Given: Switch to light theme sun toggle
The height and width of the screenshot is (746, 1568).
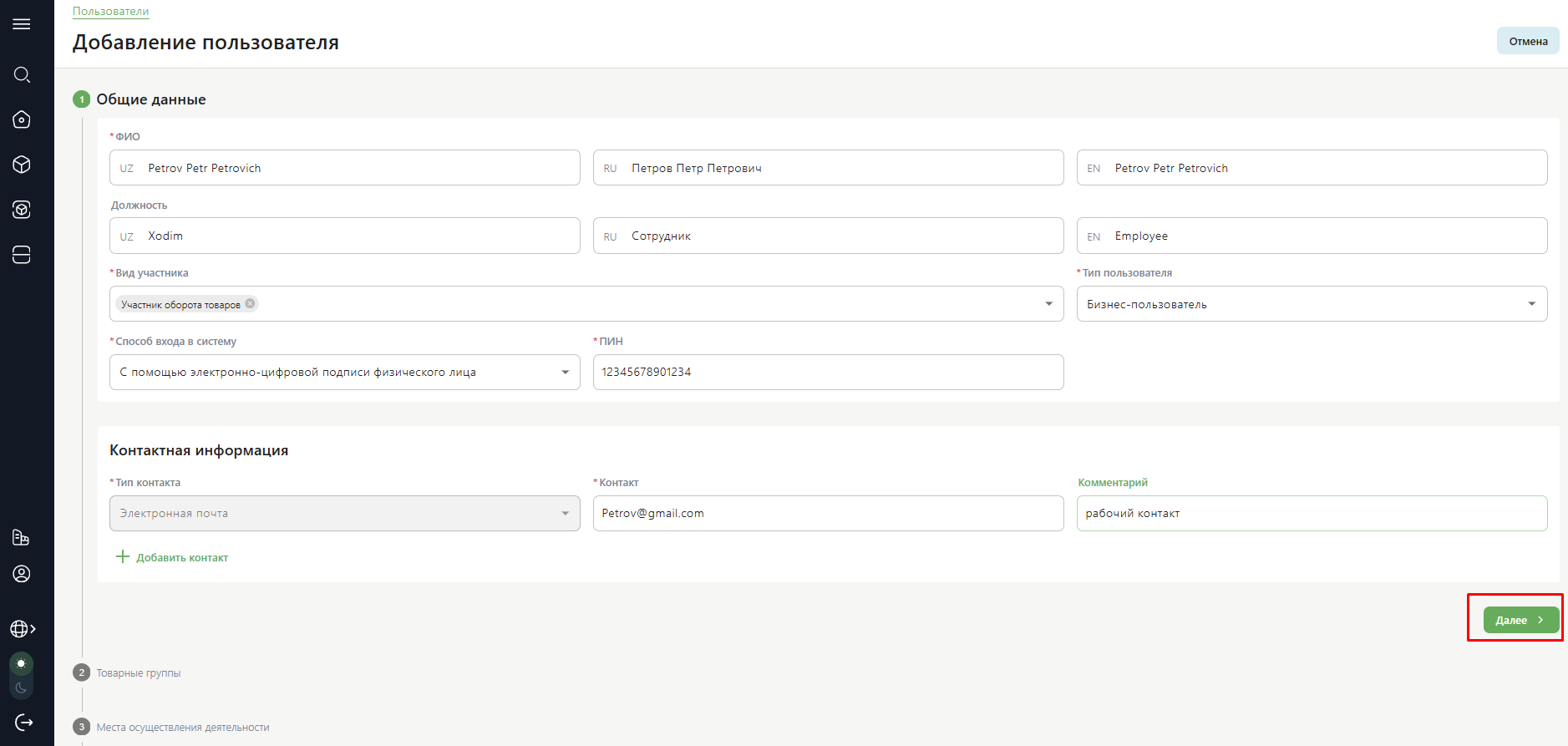Looking at the screenshot, I should (22, 664).
